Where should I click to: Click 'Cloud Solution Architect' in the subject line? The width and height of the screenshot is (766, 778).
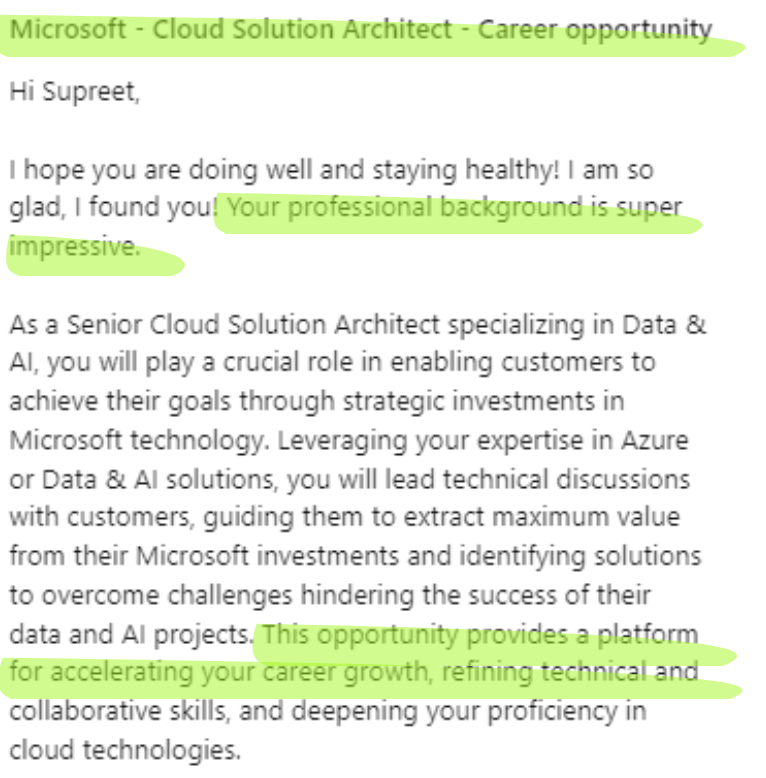tap(302, 29)
